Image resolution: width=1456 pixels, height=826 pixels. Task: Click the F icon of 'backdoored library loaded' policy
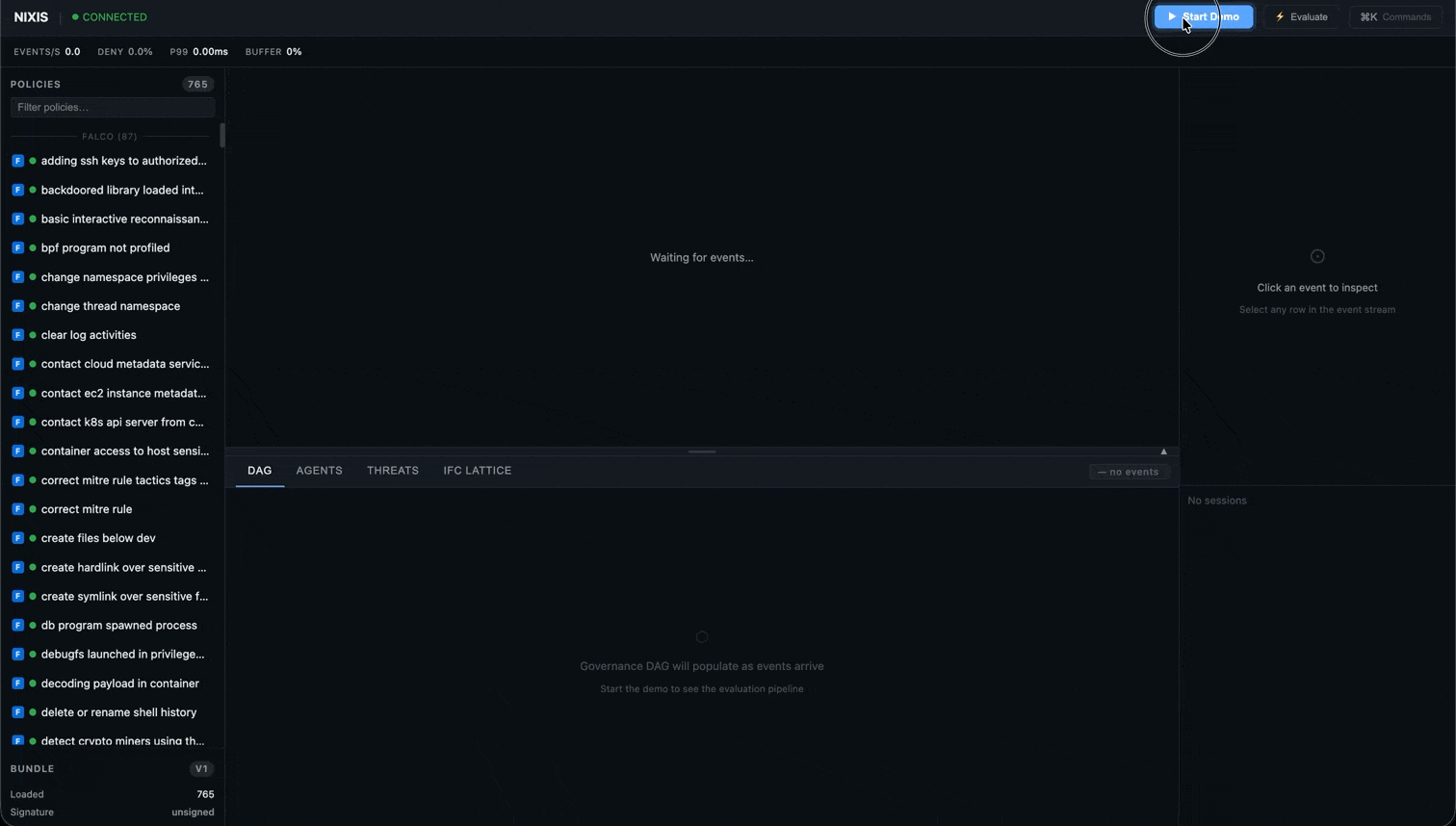(x=17, y=190)
